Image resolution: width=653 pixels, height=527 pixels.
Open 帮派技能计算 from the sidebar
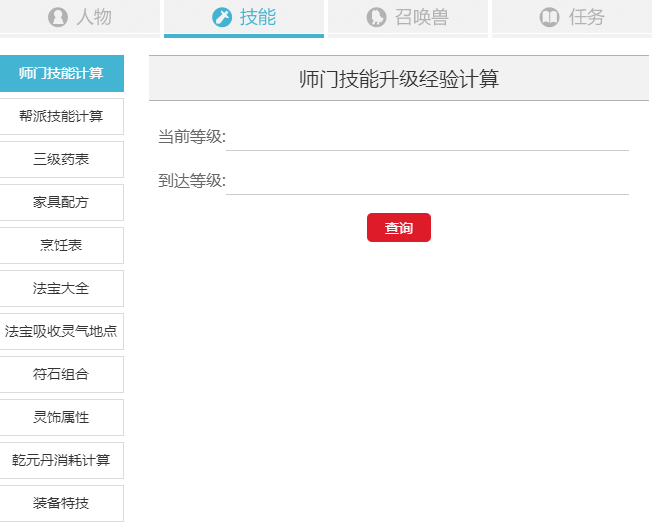(x=62, y=116)
